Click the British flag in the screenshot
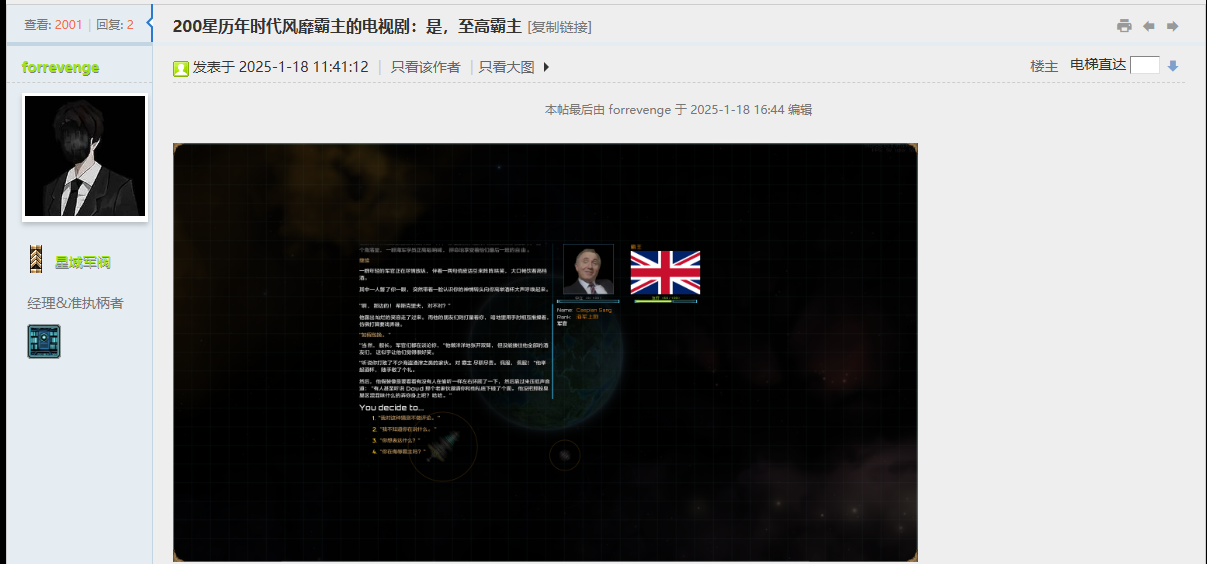This screenshot has width=1207, height=564. click(665, 272)
